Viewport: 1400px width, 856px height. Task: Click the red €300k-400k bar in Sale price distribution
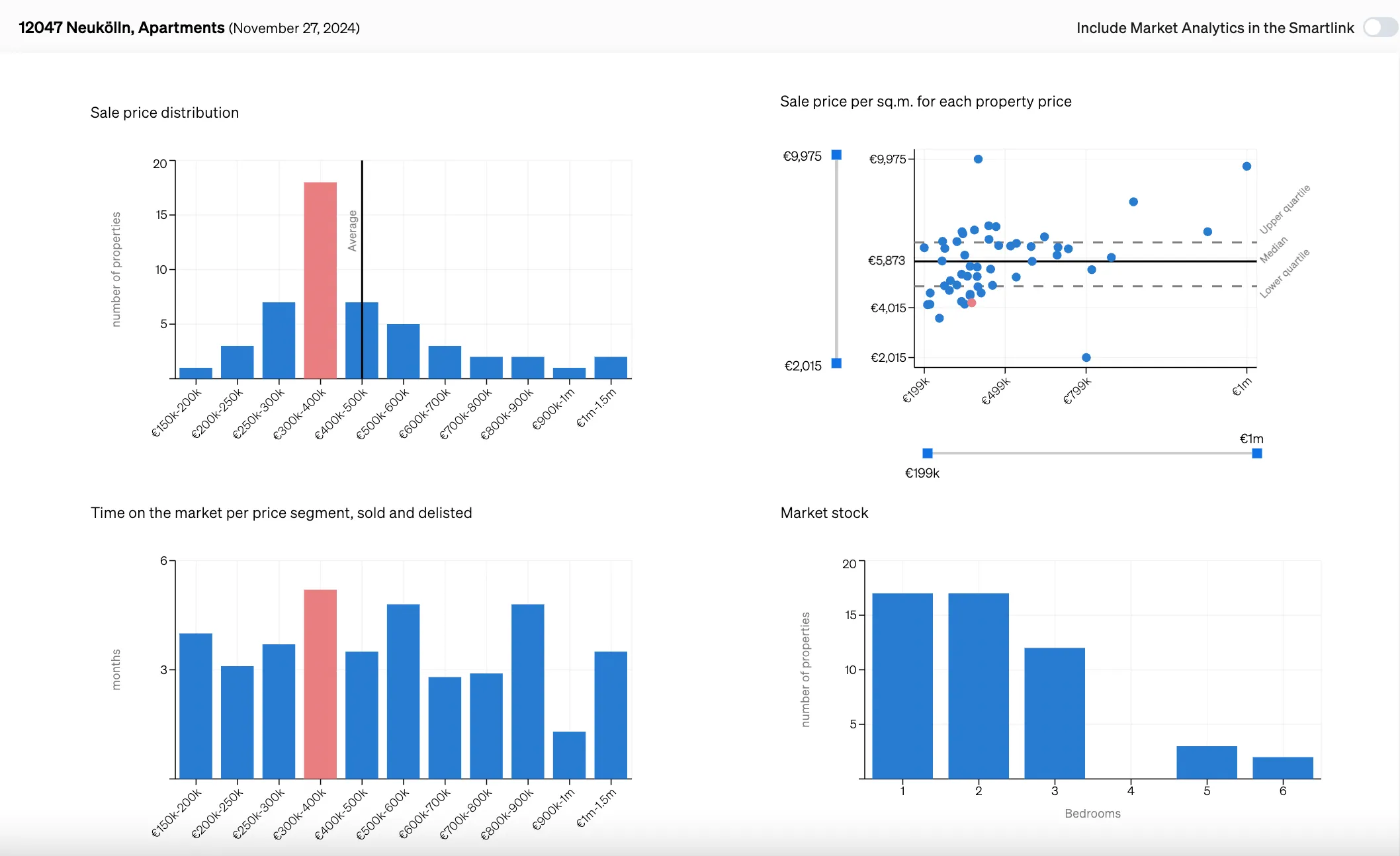point(320,280)
